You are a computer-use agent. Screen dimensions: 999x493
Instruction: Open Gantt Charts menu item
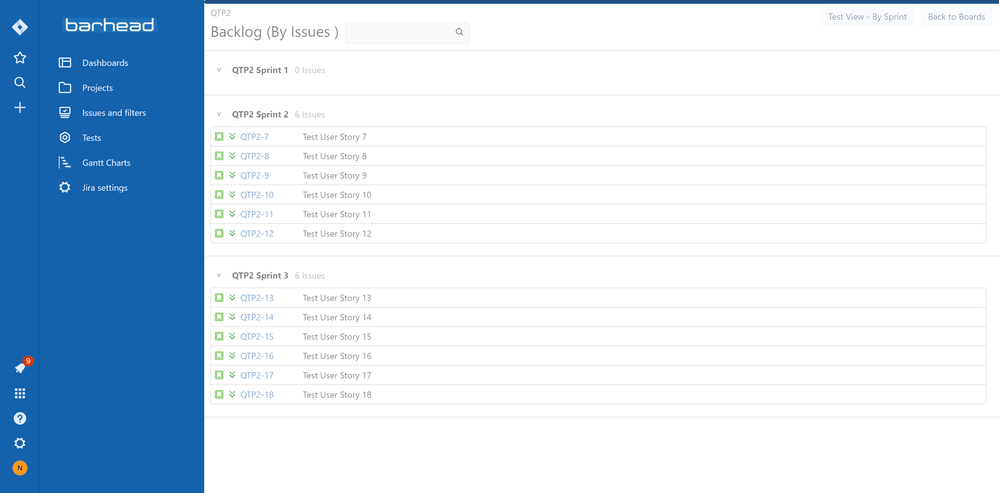click(x=106, y=163)
